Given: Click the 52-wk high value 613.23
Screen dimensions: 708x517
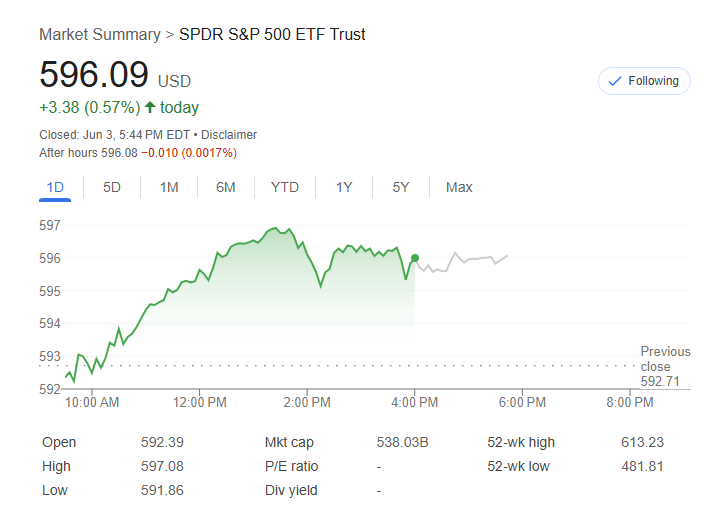Looking at the screenshot, I should (642, 442).
